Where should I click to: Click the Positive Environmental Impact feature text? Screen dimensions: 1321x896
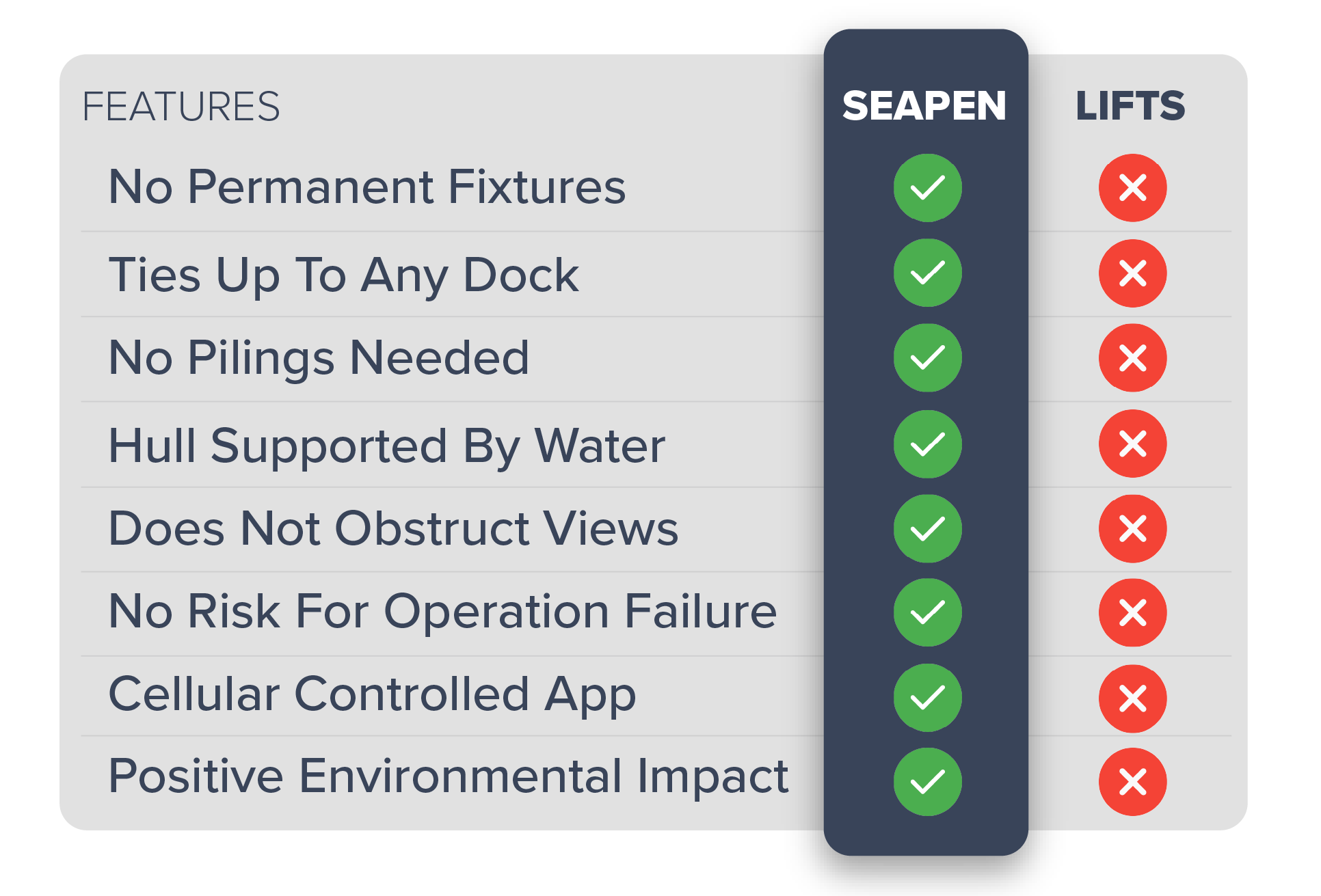click(448, 776)
